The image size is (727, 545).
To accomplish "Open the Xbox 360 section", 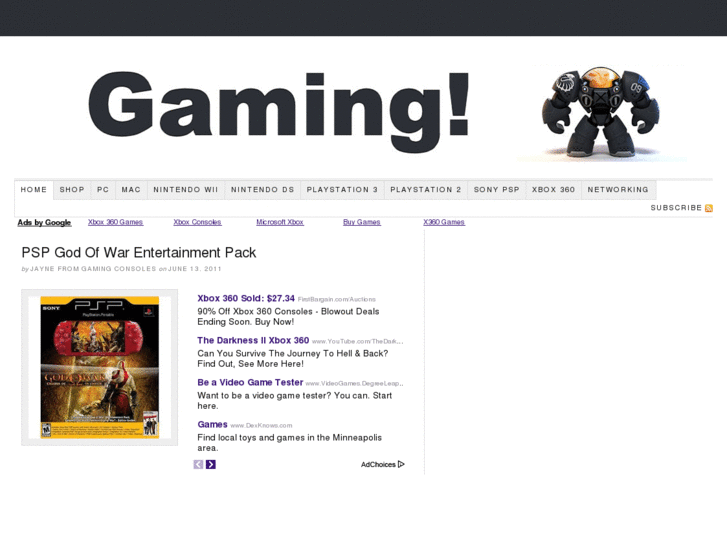I will (x=554, y=190).
